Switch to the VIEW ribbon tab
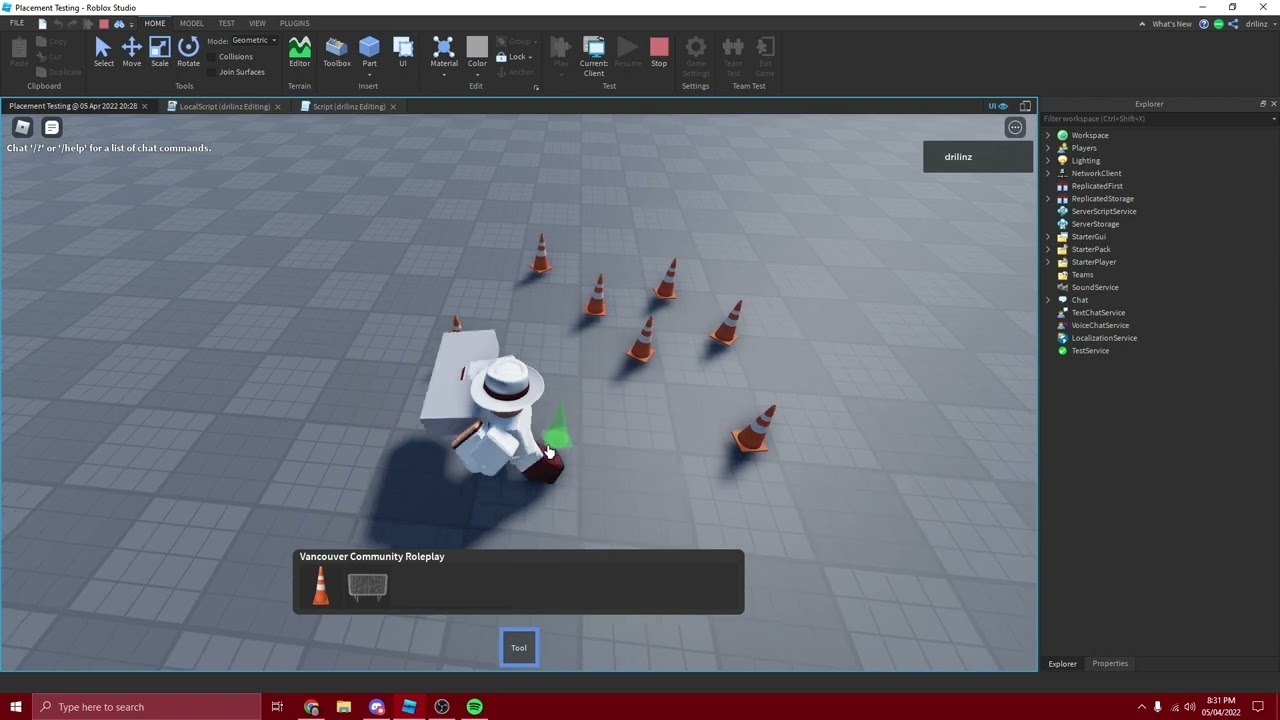Viewport: 1280px width, 720px height. [257, 23]
